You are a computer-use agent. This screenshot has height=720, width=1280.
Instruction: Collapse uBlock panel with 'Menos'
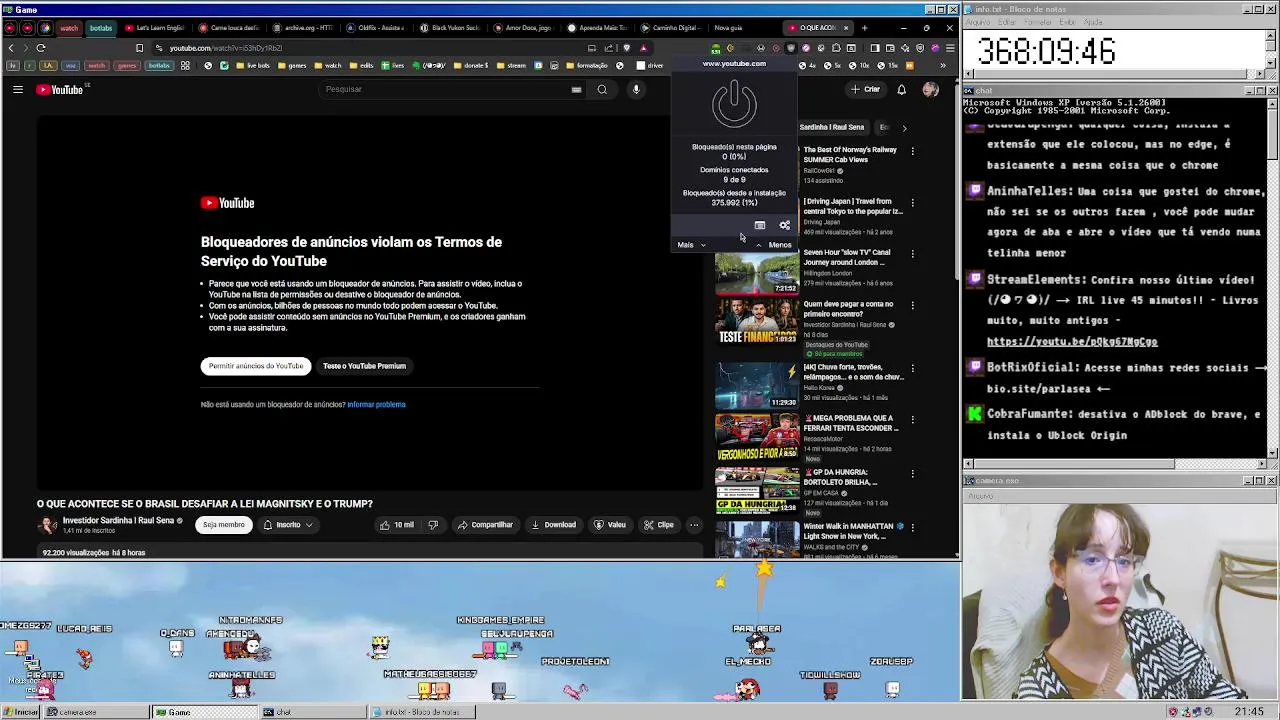point(773,245)
